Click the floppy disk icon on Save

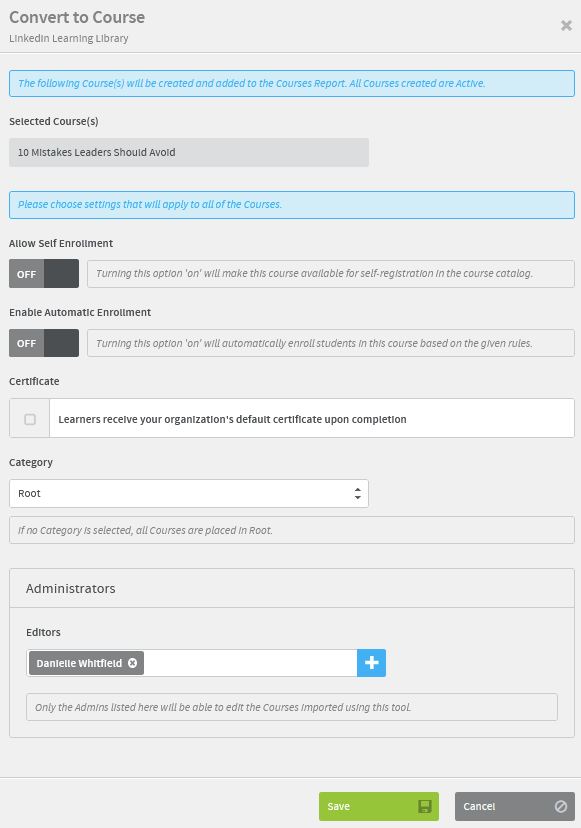425,806
